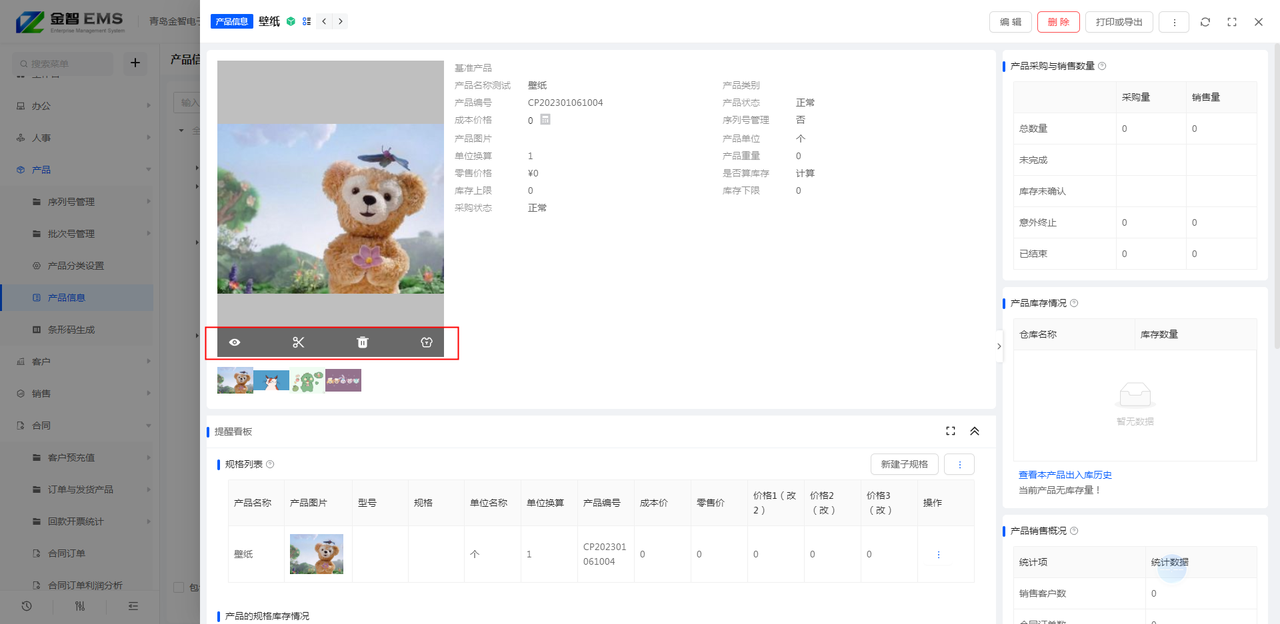Image resolution: width=1280 pixels, height=624 pixels.
Task: Click the clock history icon at sidebar bottom
Action: click(x=26, y=606)
